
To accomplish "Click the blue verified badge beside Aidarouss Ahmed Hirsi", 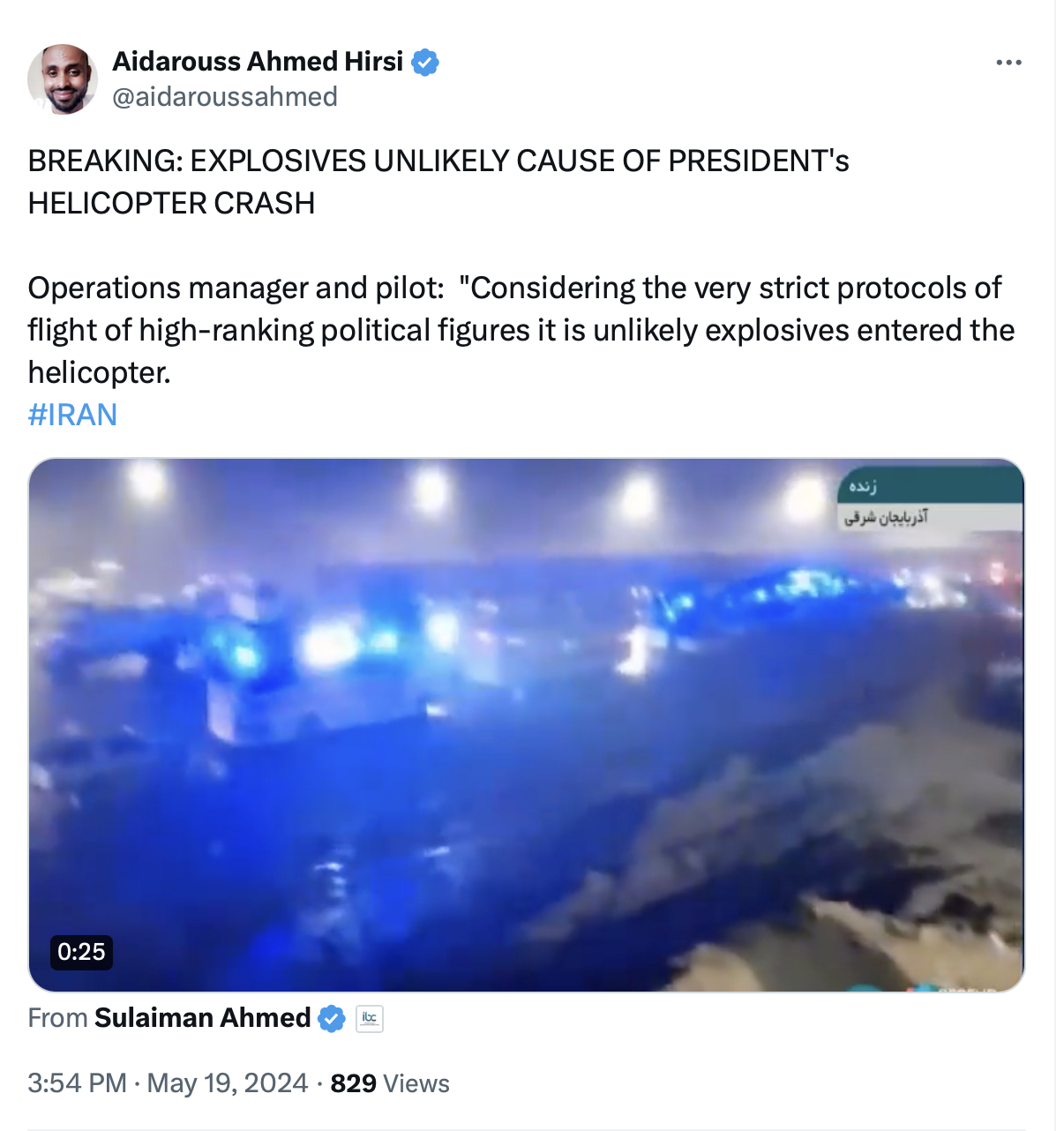I will 426,63.
